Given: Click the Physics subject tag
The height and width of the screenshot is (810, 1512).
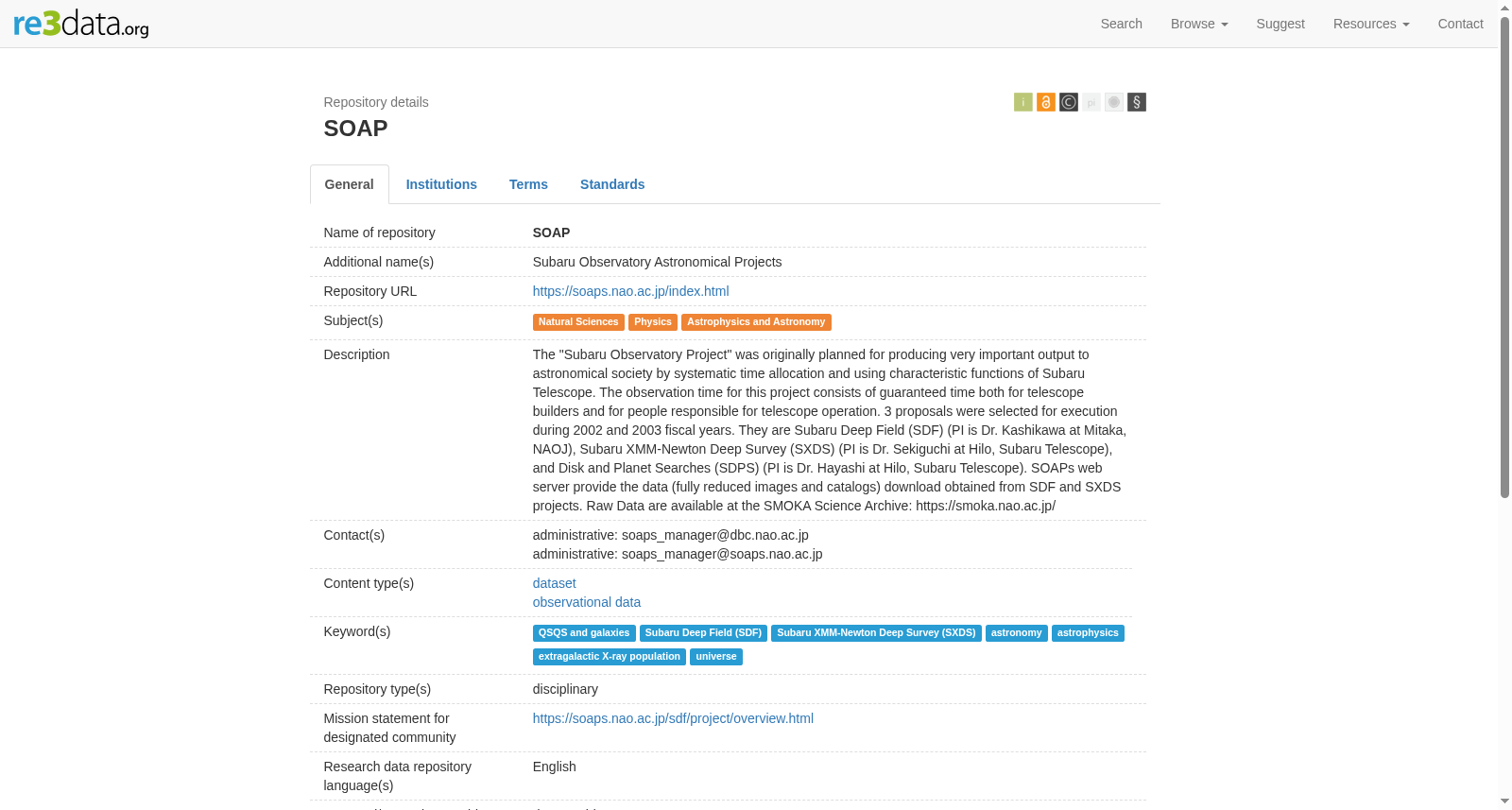Looking at the screenshot, I should [x=653, y=322].
